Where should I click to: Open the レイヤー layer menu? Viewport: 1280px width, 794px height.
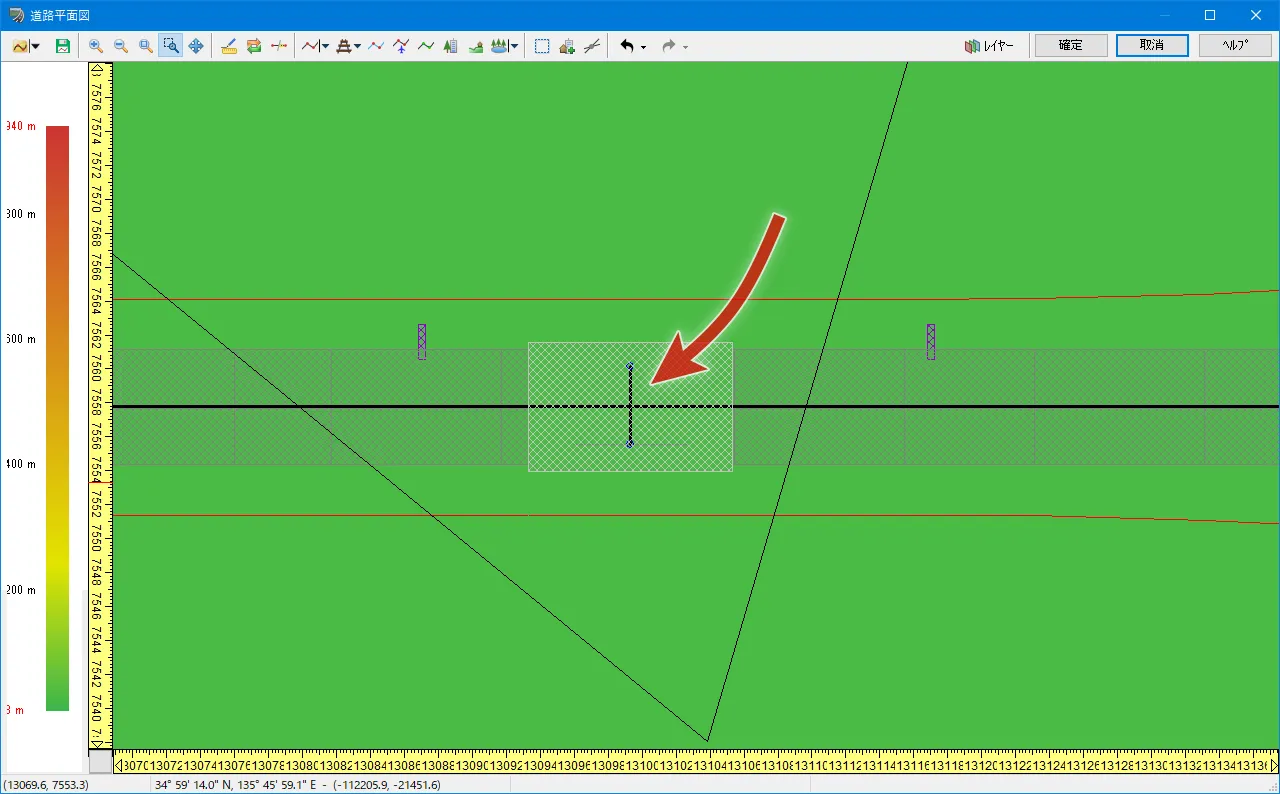(x=989, y=46)
